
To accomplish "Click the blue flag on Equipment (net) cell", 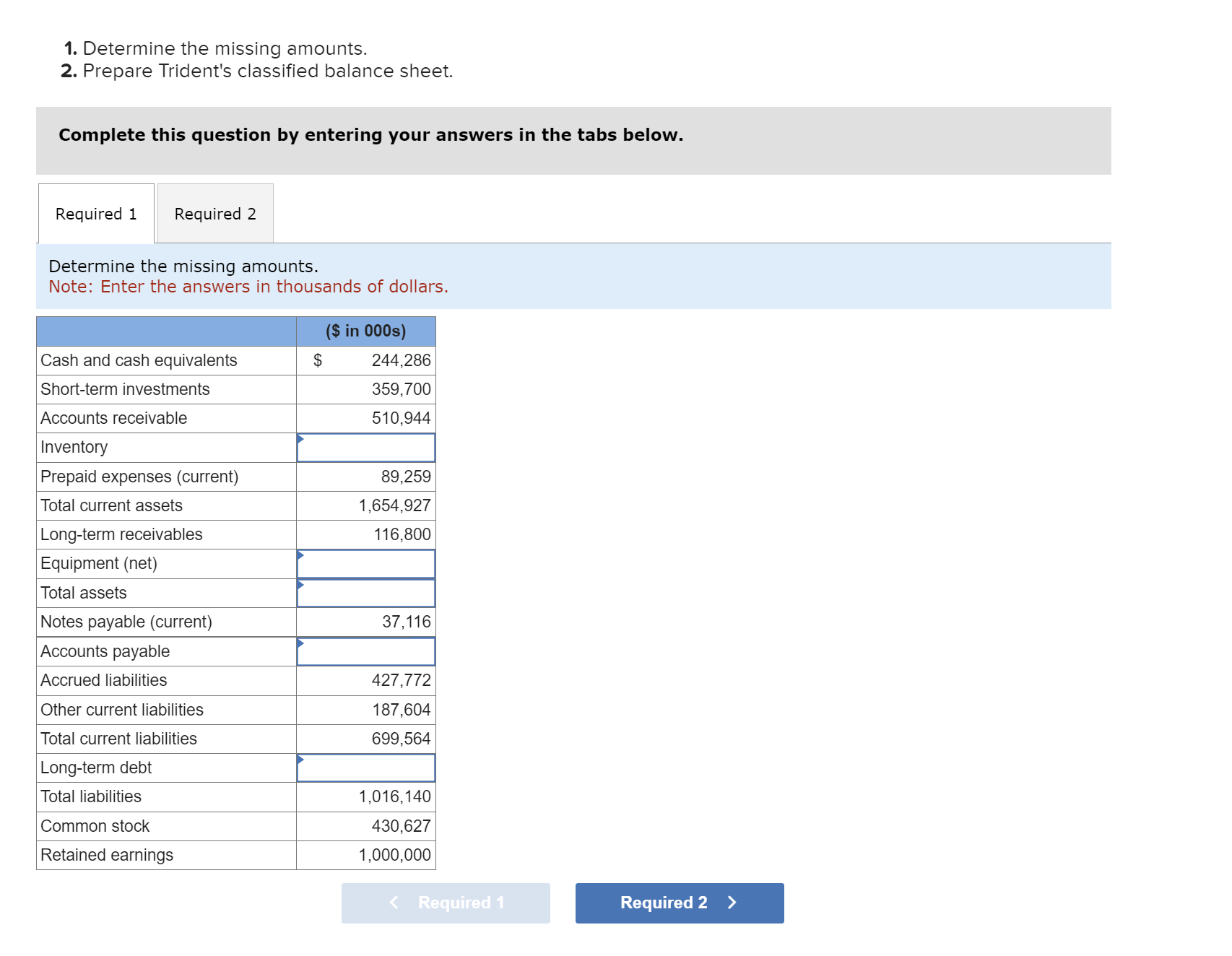I will pyautogui.click(x=299, y=554).
